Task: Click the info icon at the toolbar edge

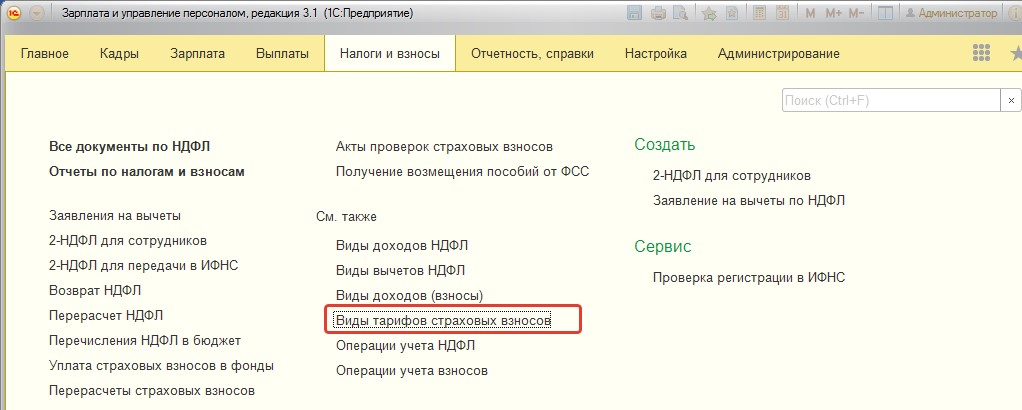Action: (x=1014, y=13)
